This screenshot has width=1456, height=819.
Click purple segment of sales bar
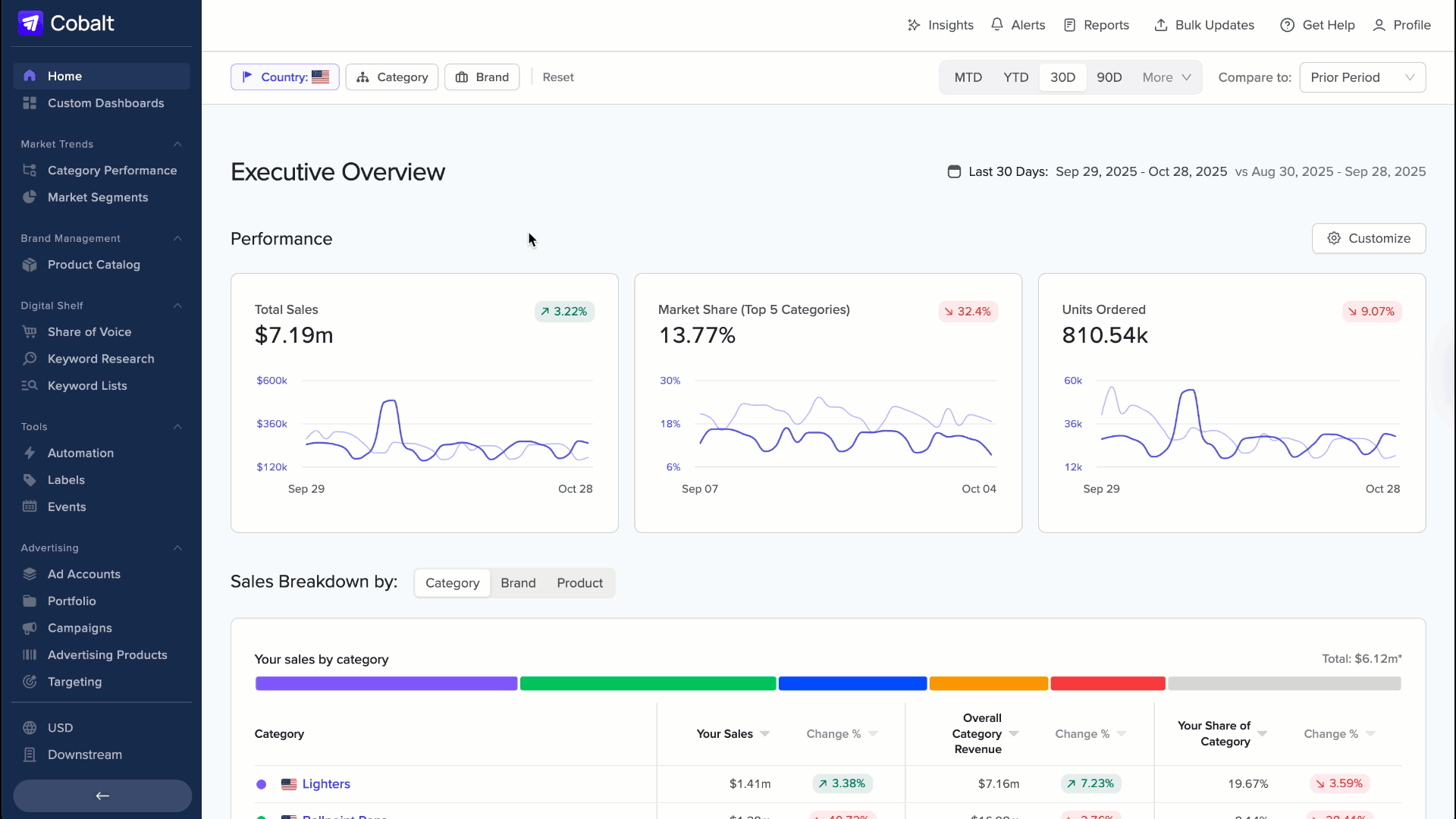(x=387, y=683)
